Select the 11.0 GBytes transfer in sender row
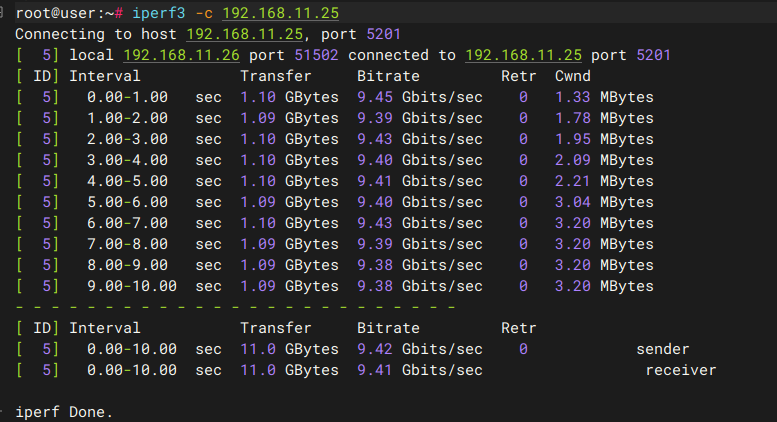This screenshot has width=777, height=422. pos(289,349)
